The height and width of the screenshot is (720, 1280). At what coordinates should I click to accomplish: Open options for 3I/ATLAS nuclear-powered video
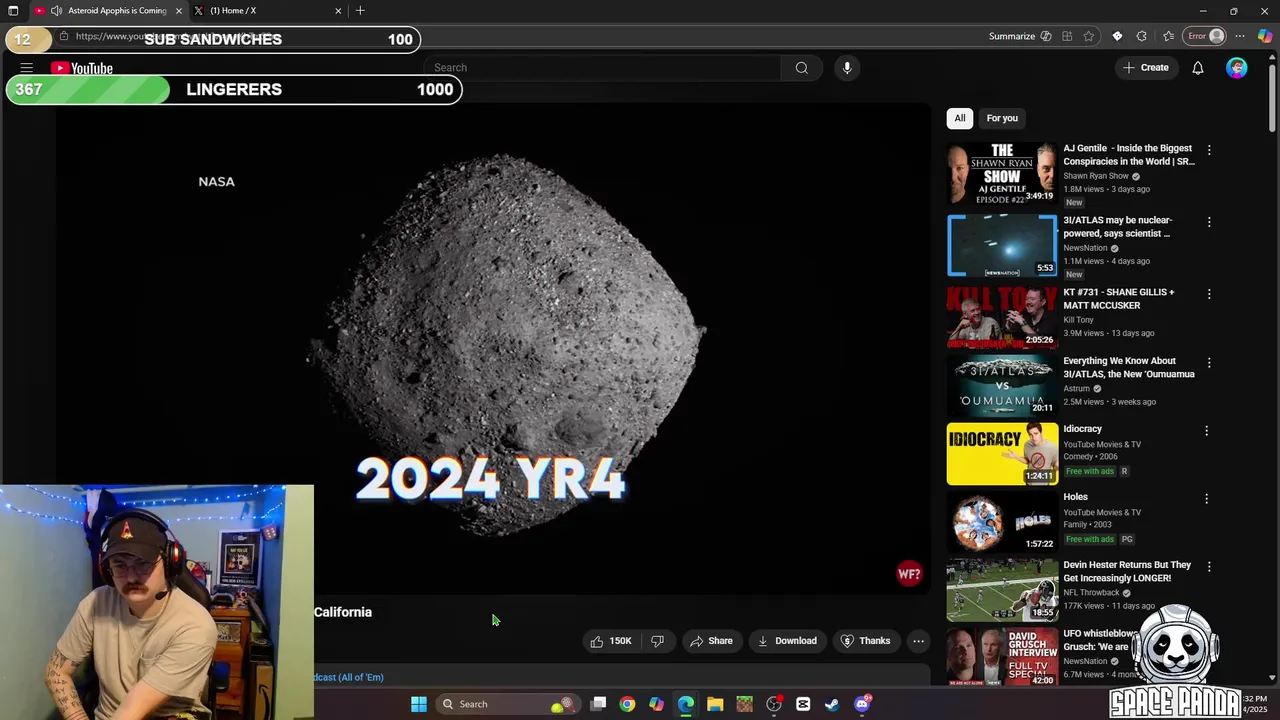[x=1209, y=222]
